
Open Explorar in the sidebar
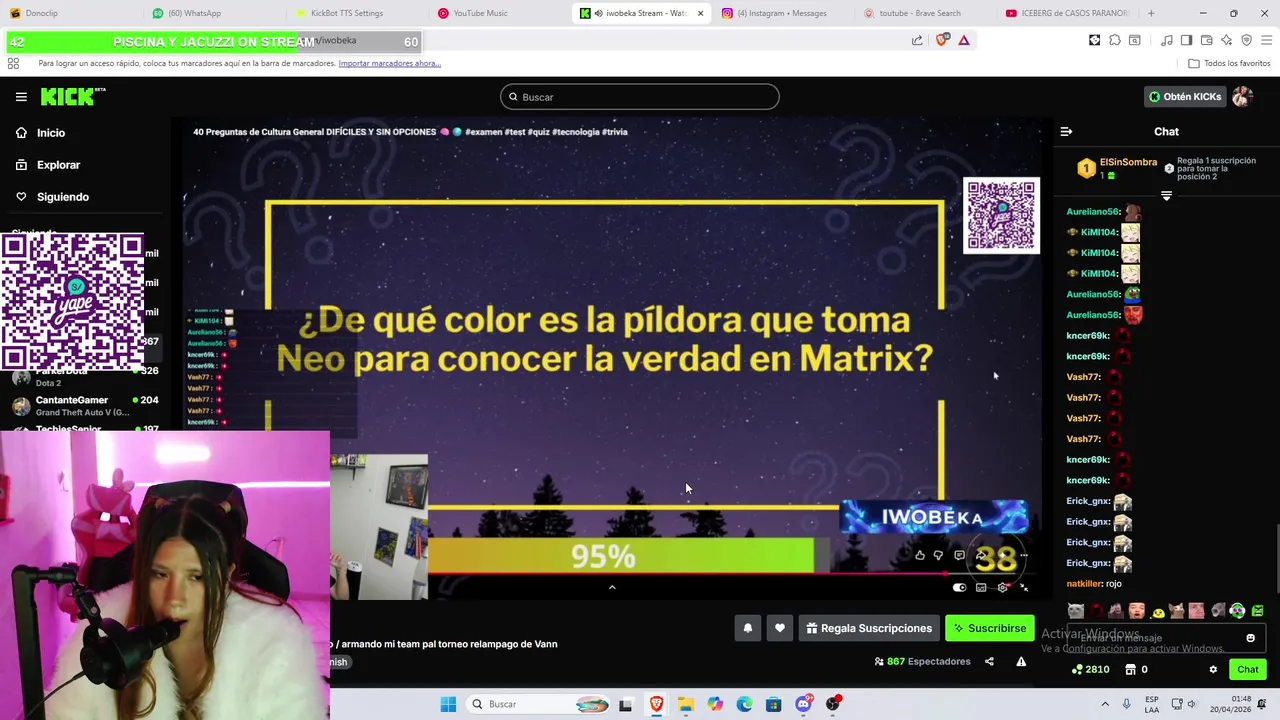pos(58,165)
